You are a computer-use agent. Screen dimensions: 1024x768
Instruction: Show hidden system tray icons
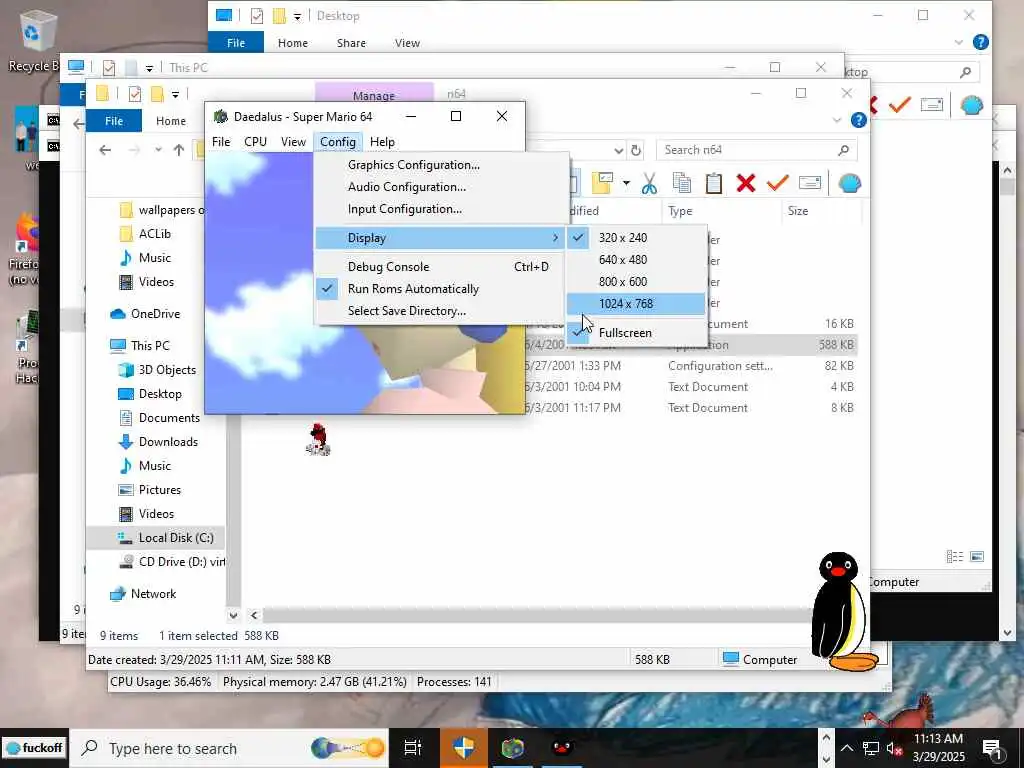tap(846, 748)
